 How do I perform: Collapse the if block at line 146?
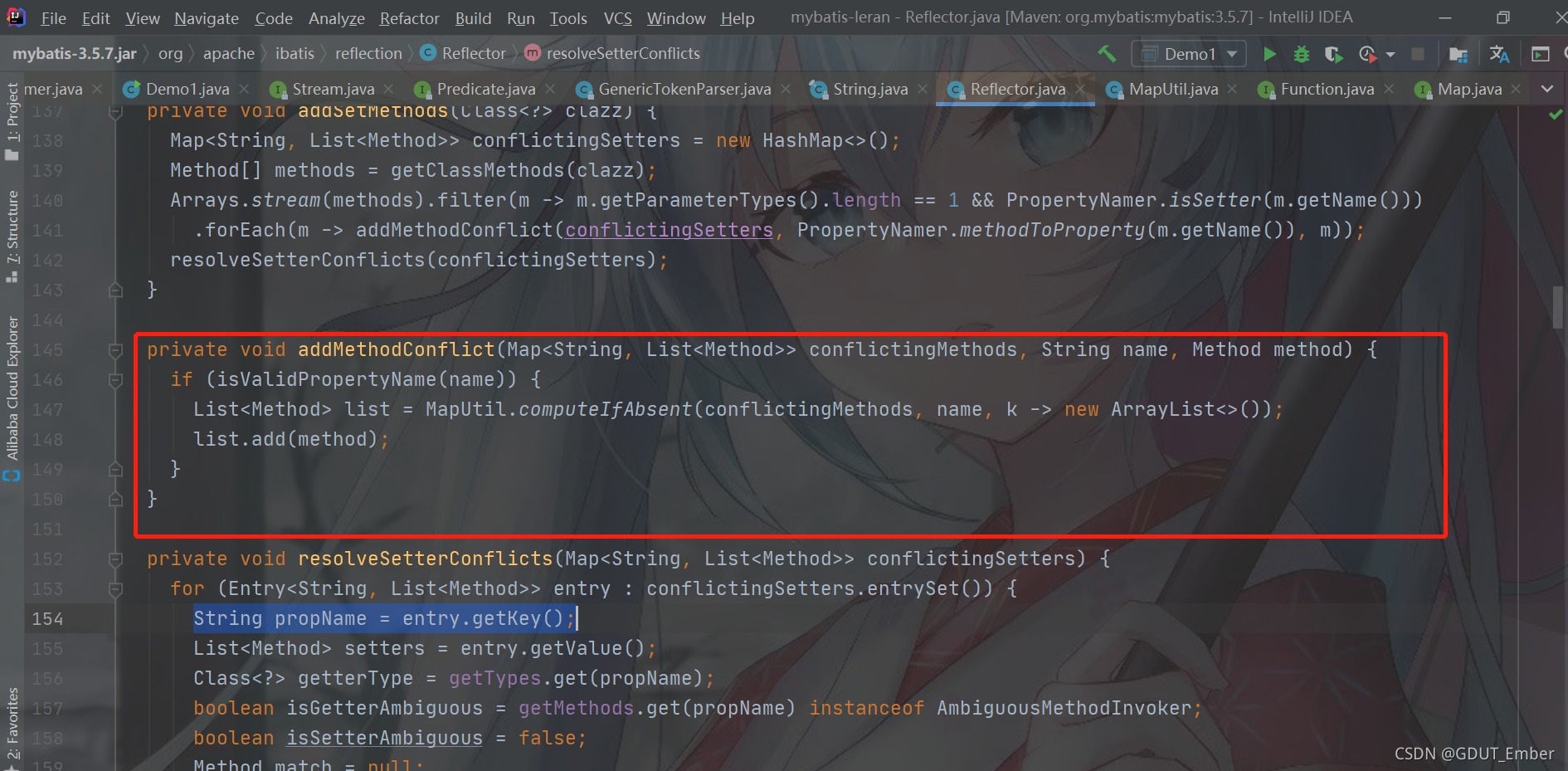(115, 380)
